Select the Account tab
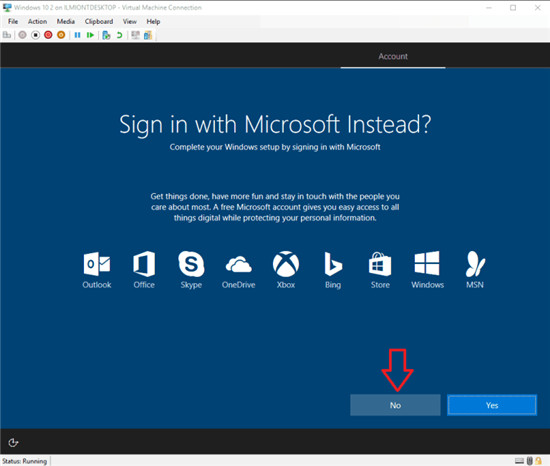 coord(393,56)
